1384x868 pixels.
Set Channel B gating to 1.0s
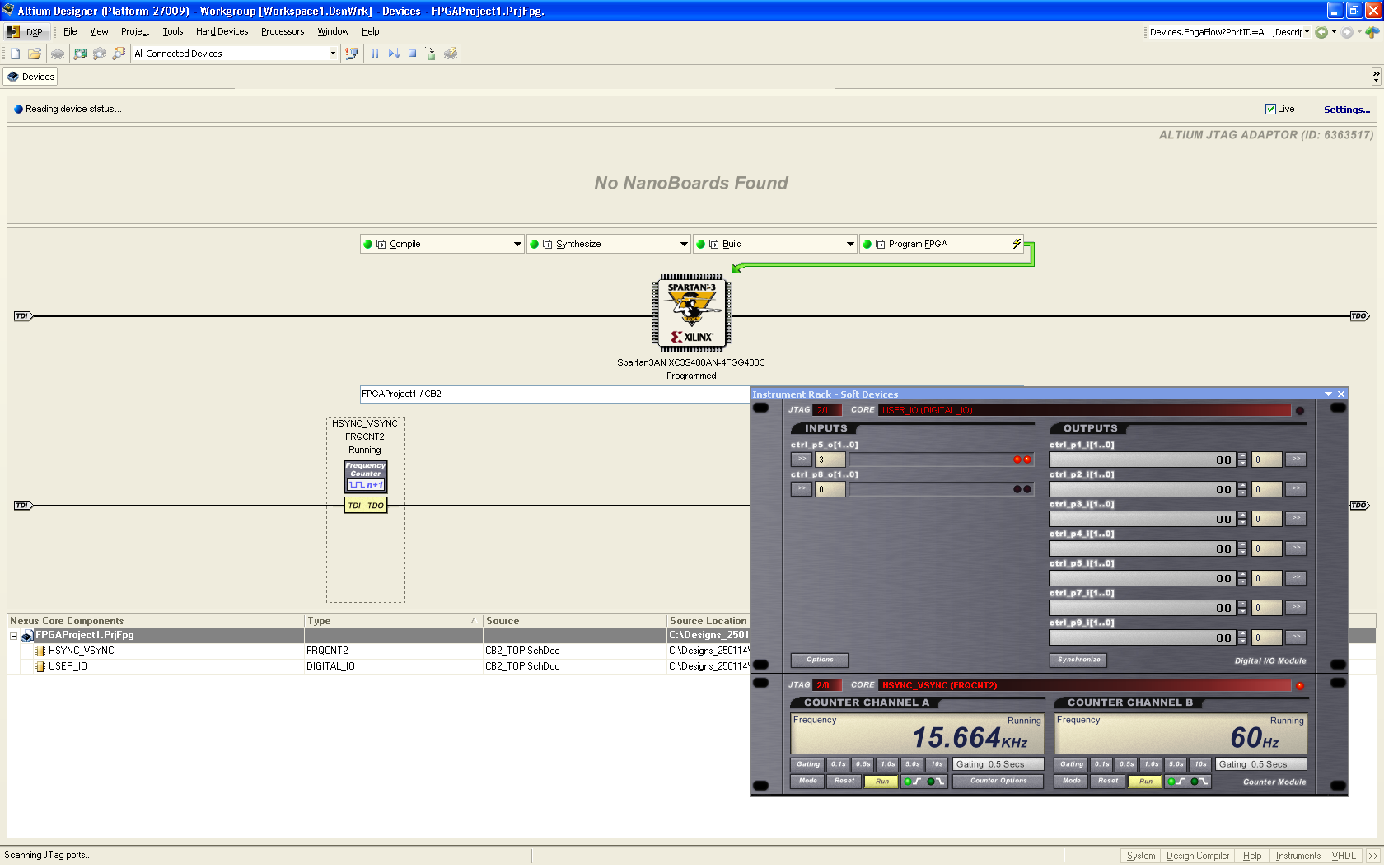tap(1152, 764)
